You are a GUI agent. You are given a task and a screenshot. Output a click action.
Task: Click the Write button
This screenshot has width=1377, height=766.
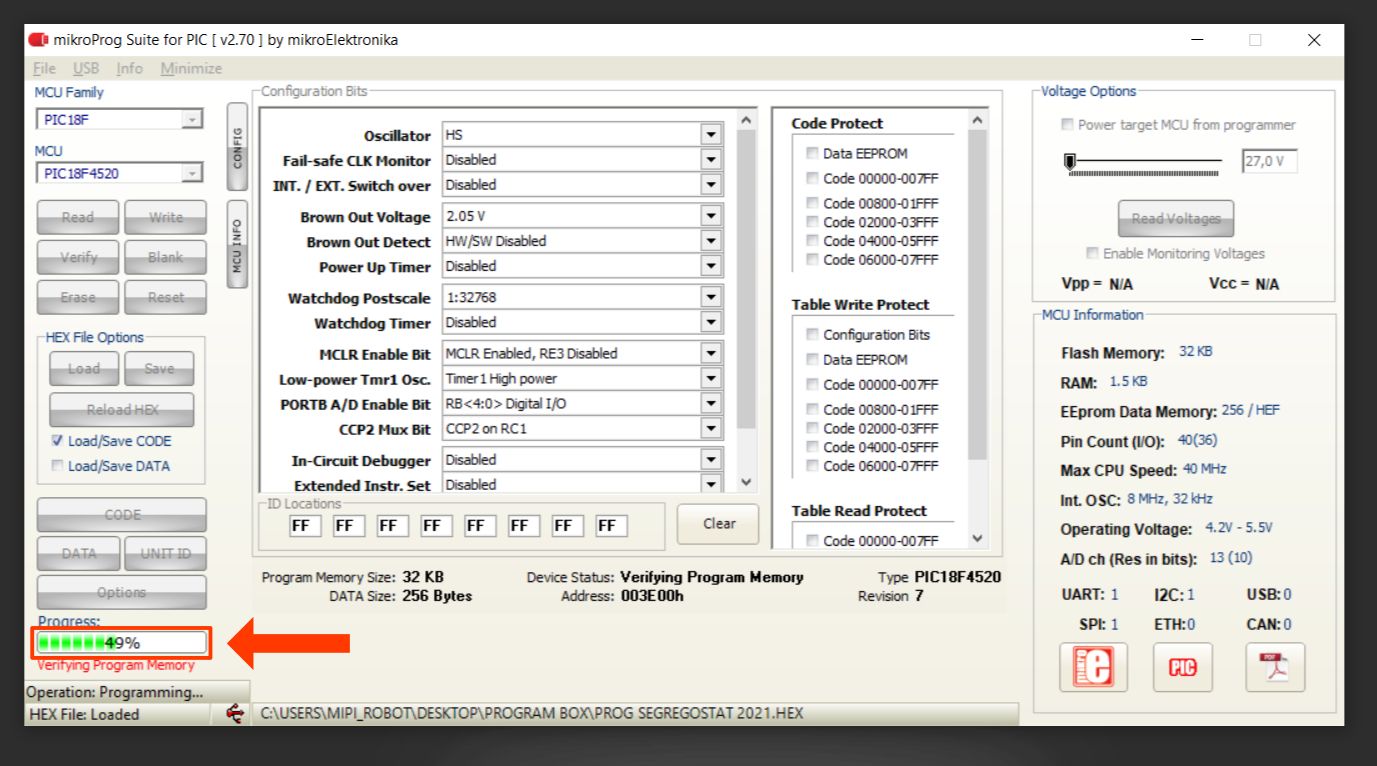(x=166, y=218)
